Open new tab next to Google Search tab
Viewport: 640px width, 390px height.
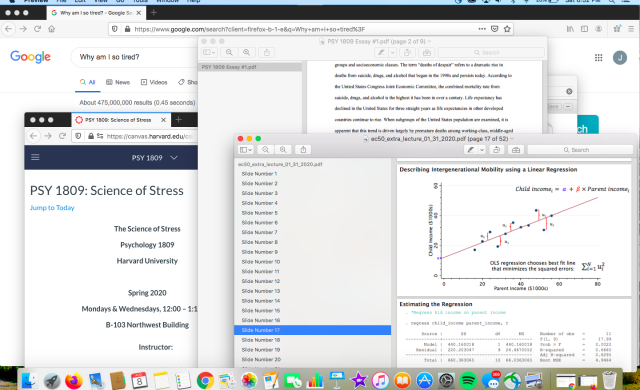153,13
